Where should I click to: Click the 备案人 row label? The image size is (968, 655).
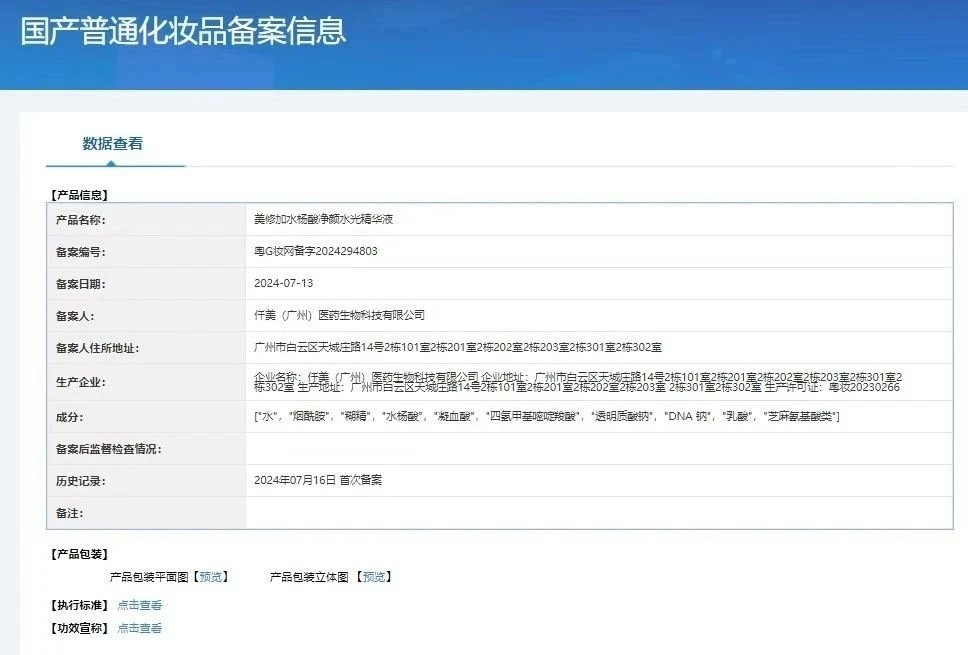click(75, 316)
